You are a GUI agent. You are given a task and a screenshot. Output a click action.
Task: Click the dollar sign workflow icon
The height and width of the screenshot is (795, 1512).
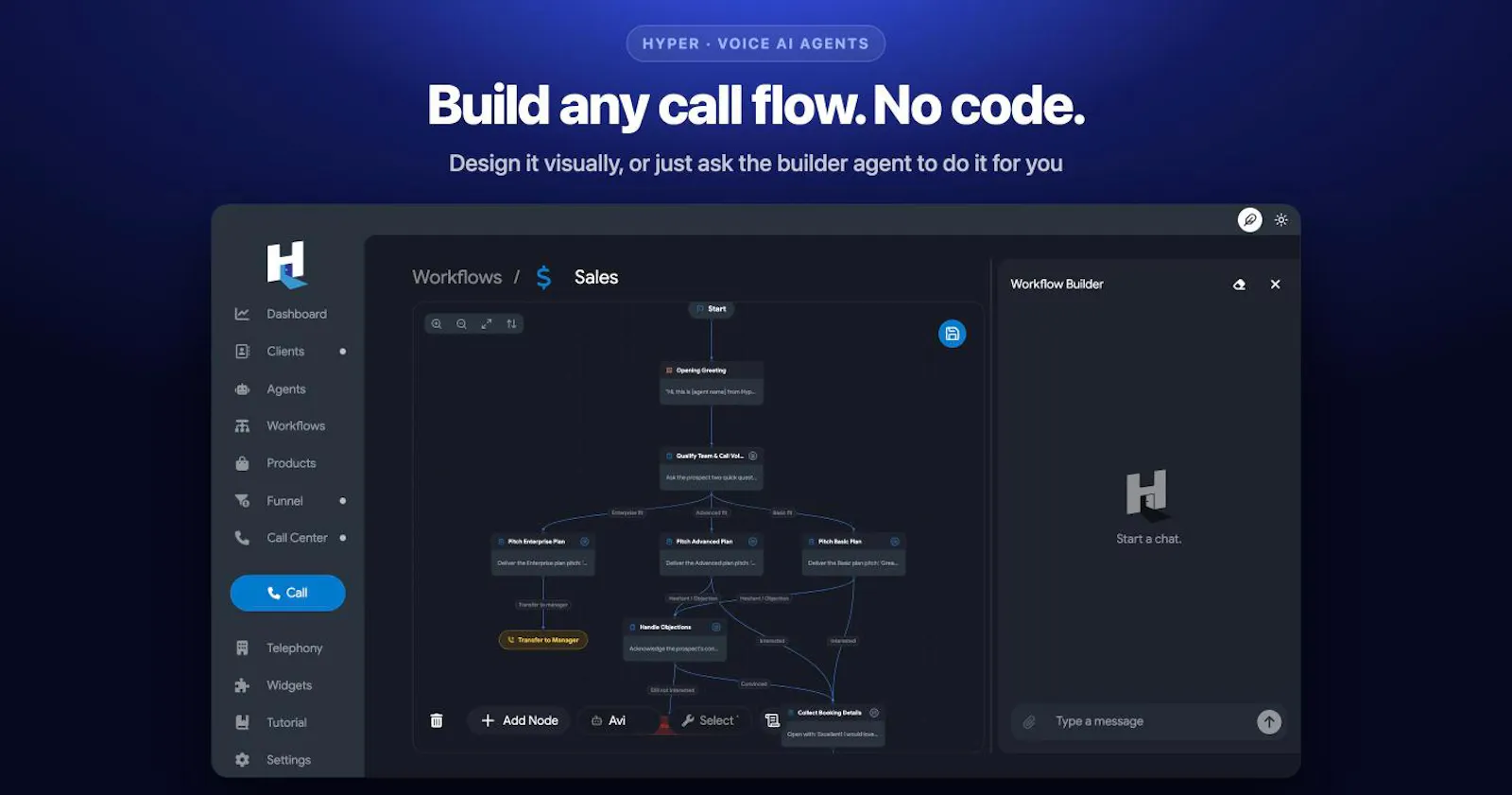coord(543,277)
